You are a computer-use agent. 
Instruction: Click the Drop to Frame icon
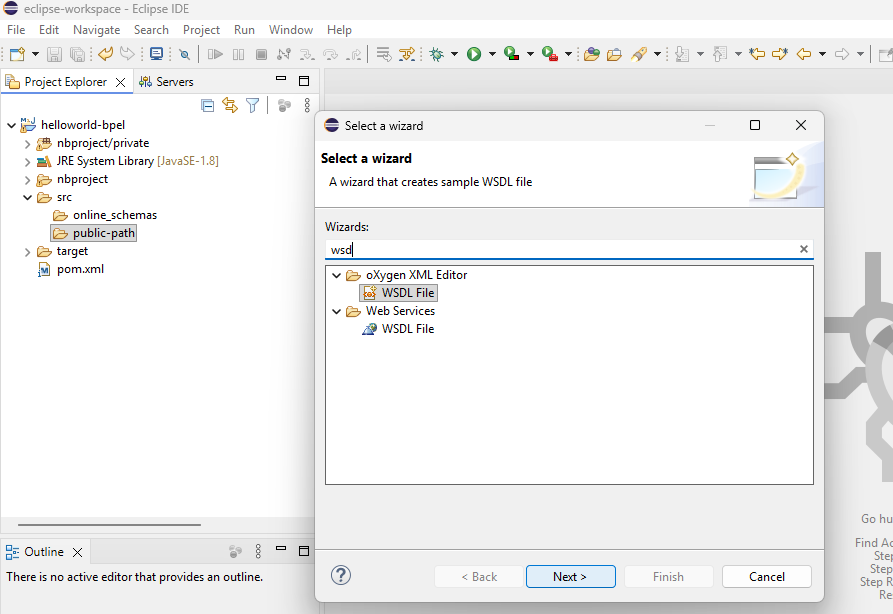[383, 54]
